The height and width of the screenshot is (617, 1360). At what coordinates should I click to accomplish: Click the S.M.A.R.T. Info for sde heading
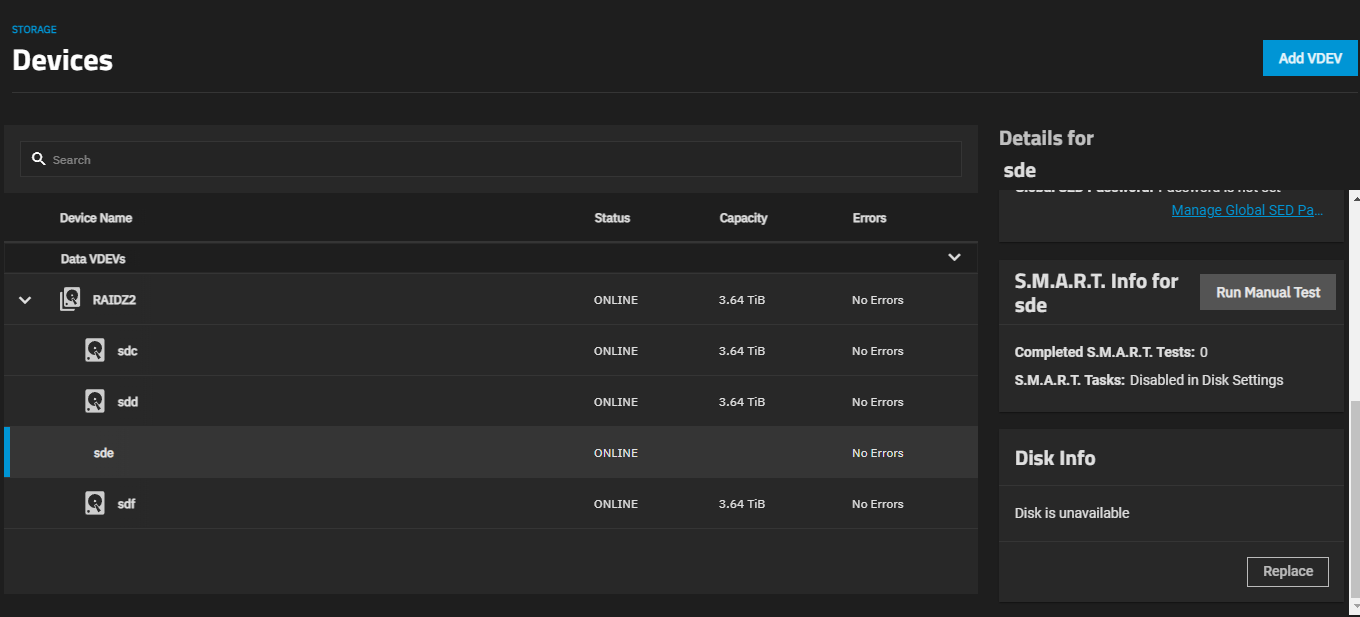click(1097, 293)
